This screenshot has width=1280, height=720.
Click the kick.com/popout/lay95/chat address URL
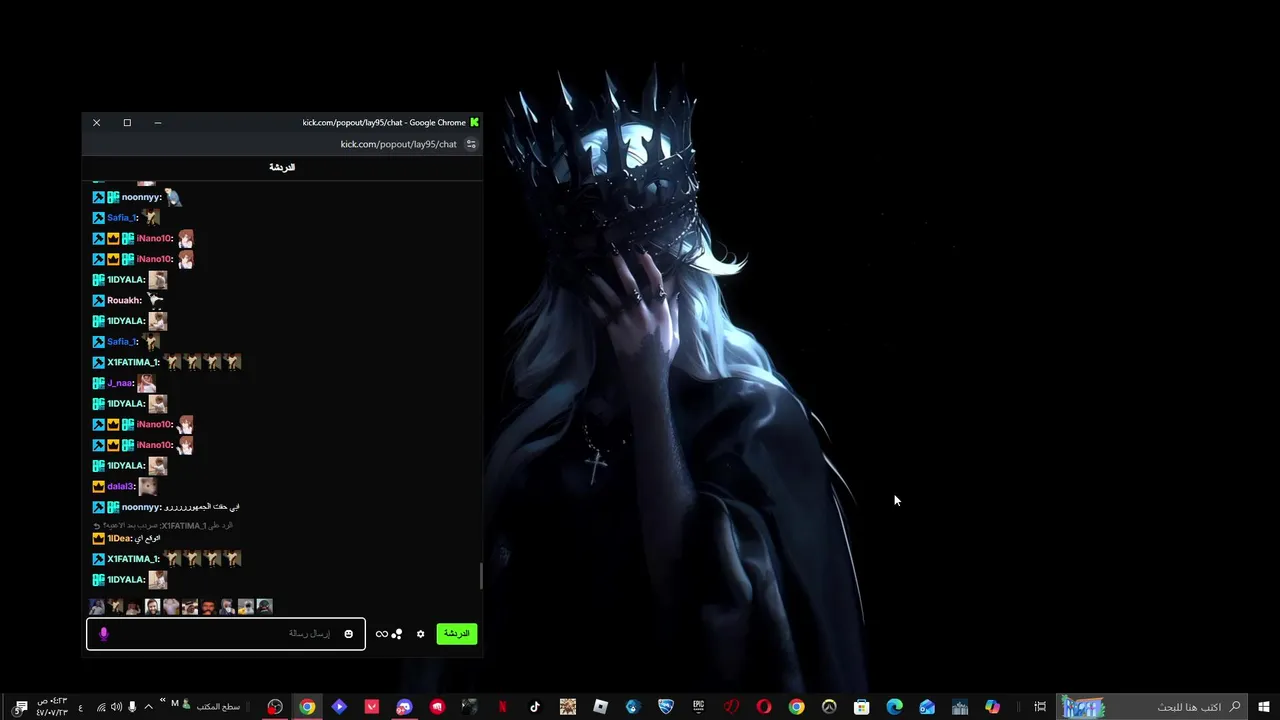point(398,144)
